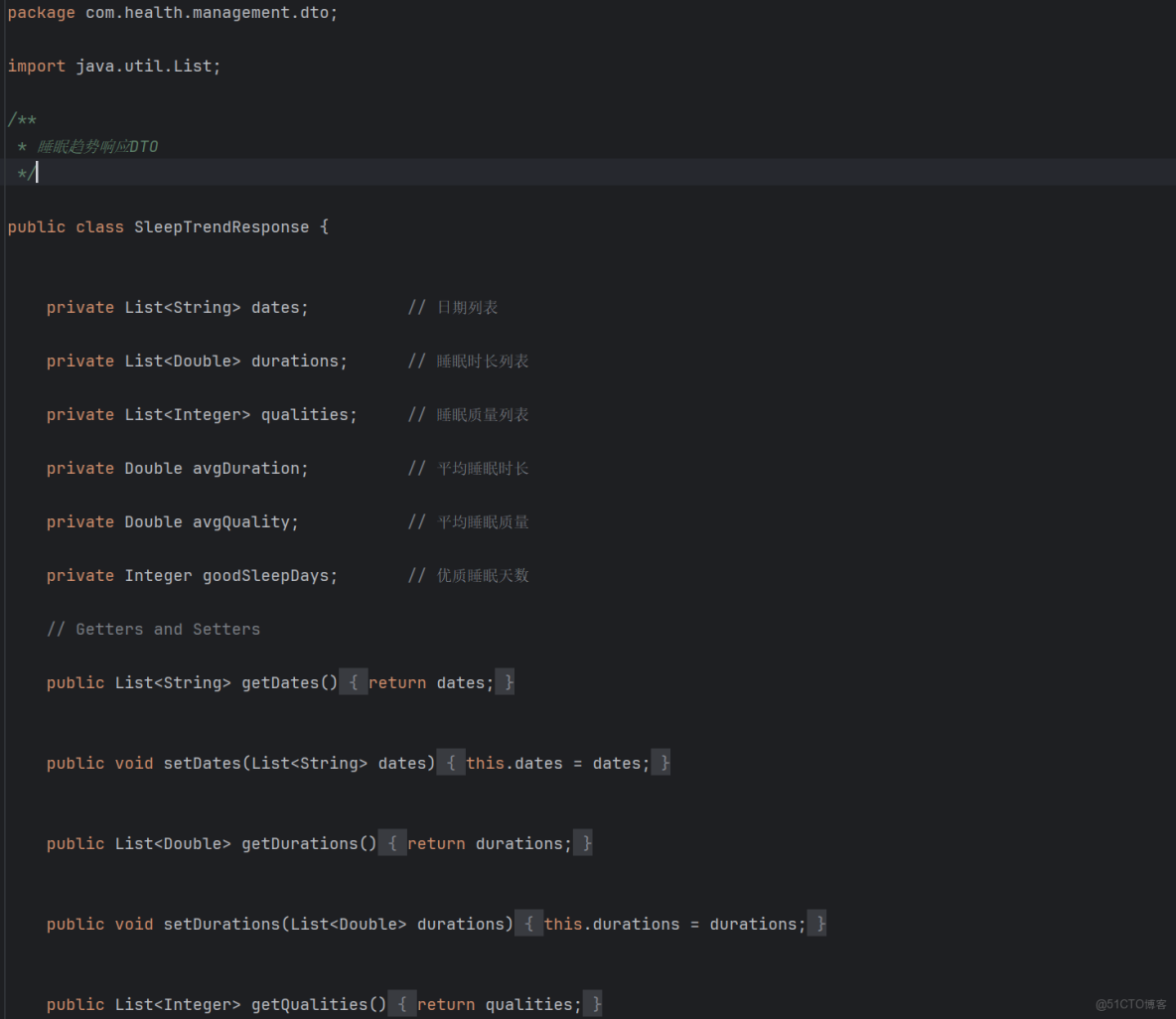The height and width of the screenshot is (1019, 1176).
Task: Click 'this.durations' in setDurations body
Action: click(x=612, y=924)
